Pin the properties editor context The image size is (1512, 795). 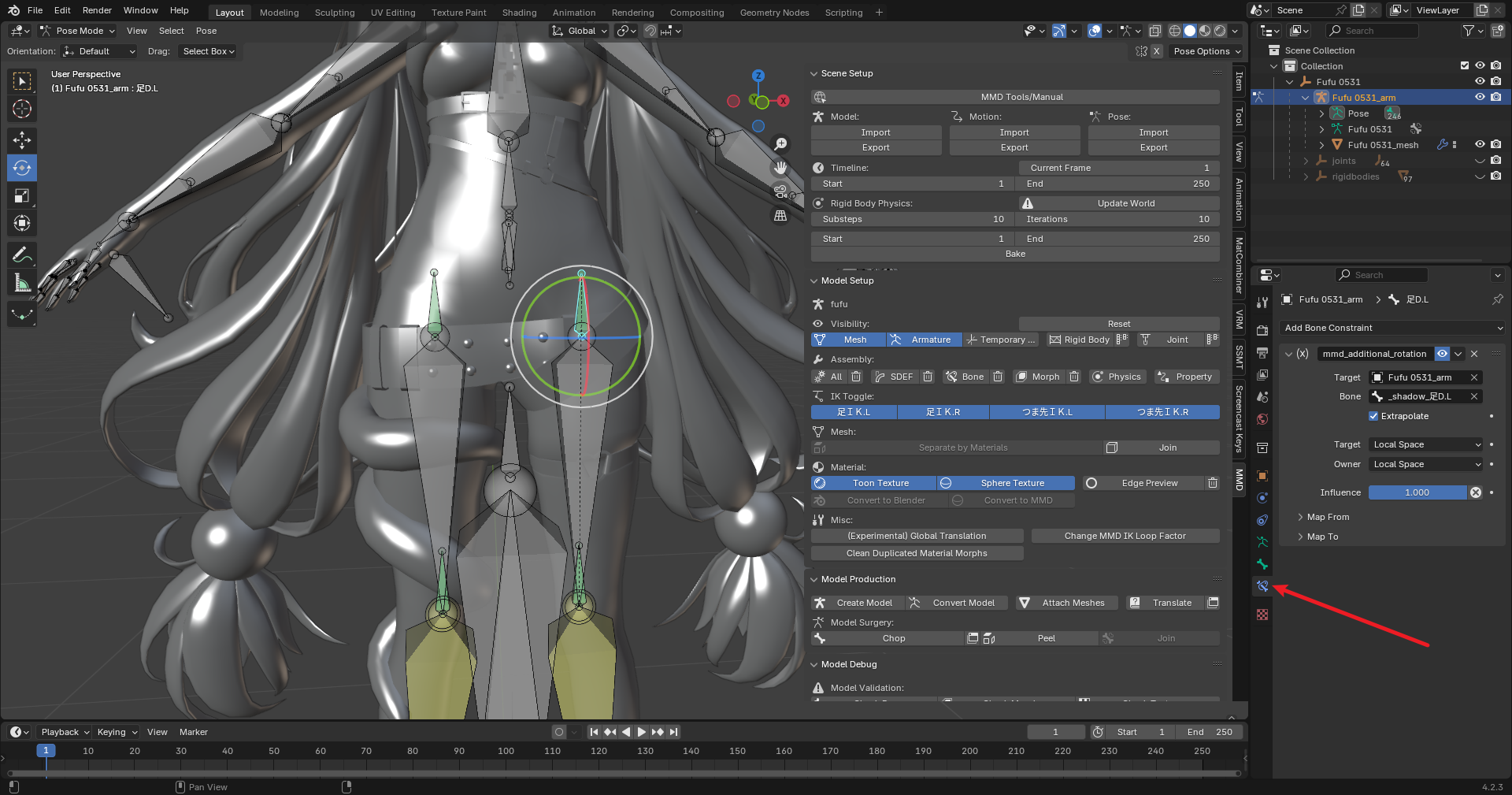[1497, 299]
